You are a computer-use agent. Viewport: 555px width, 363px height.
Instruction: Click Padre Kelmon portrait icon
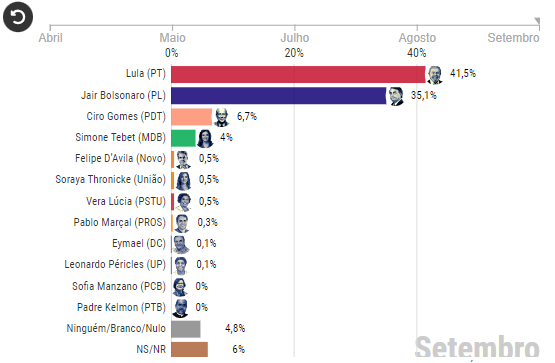[x=180, y=308]
